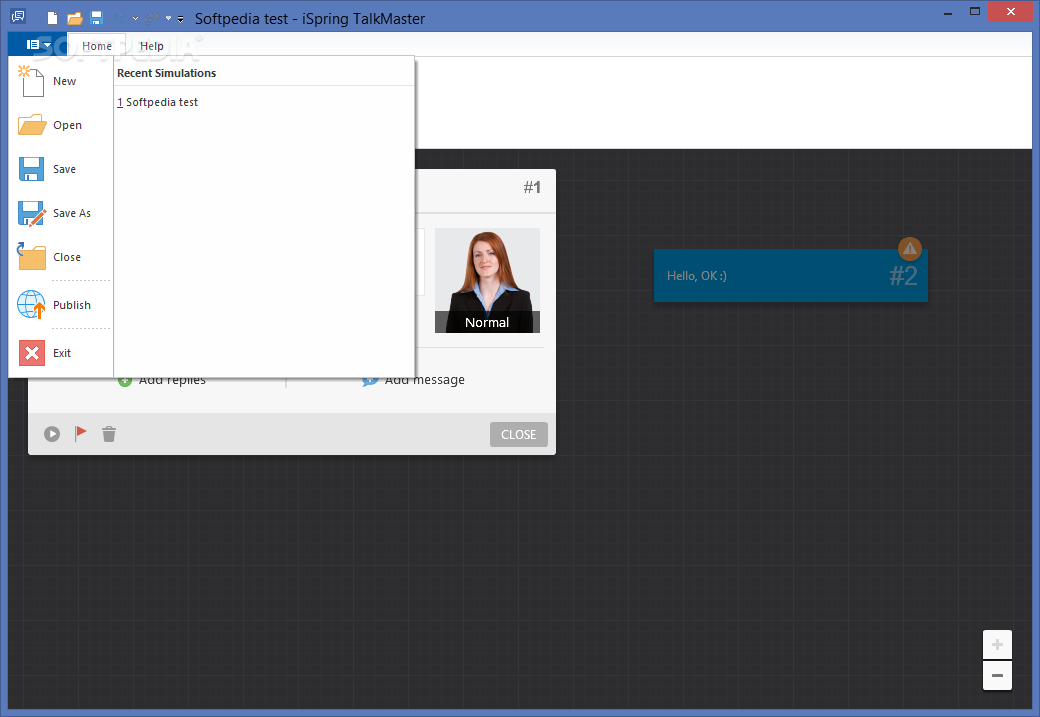Click the Add message button
Viewport: 1040px width, 717px height.
pyautogui.click(x=414, y=381)
